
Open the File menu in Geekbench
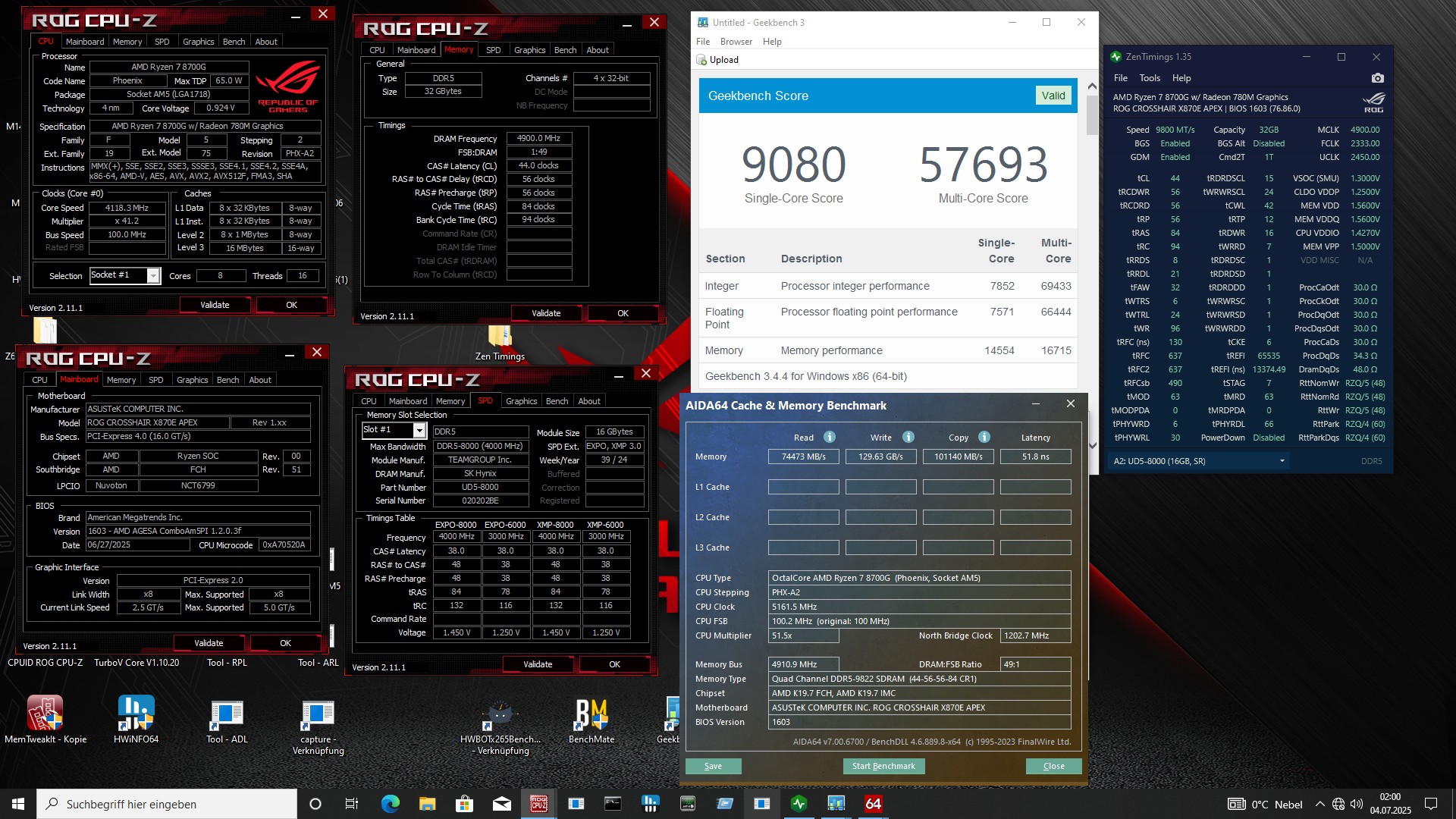703,42
